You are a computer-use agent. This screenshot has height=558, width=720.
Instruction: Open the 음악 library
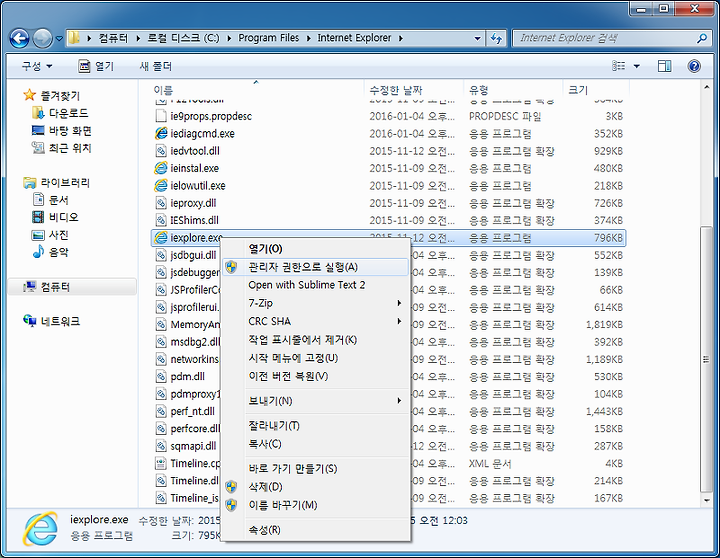coord(51,252)
